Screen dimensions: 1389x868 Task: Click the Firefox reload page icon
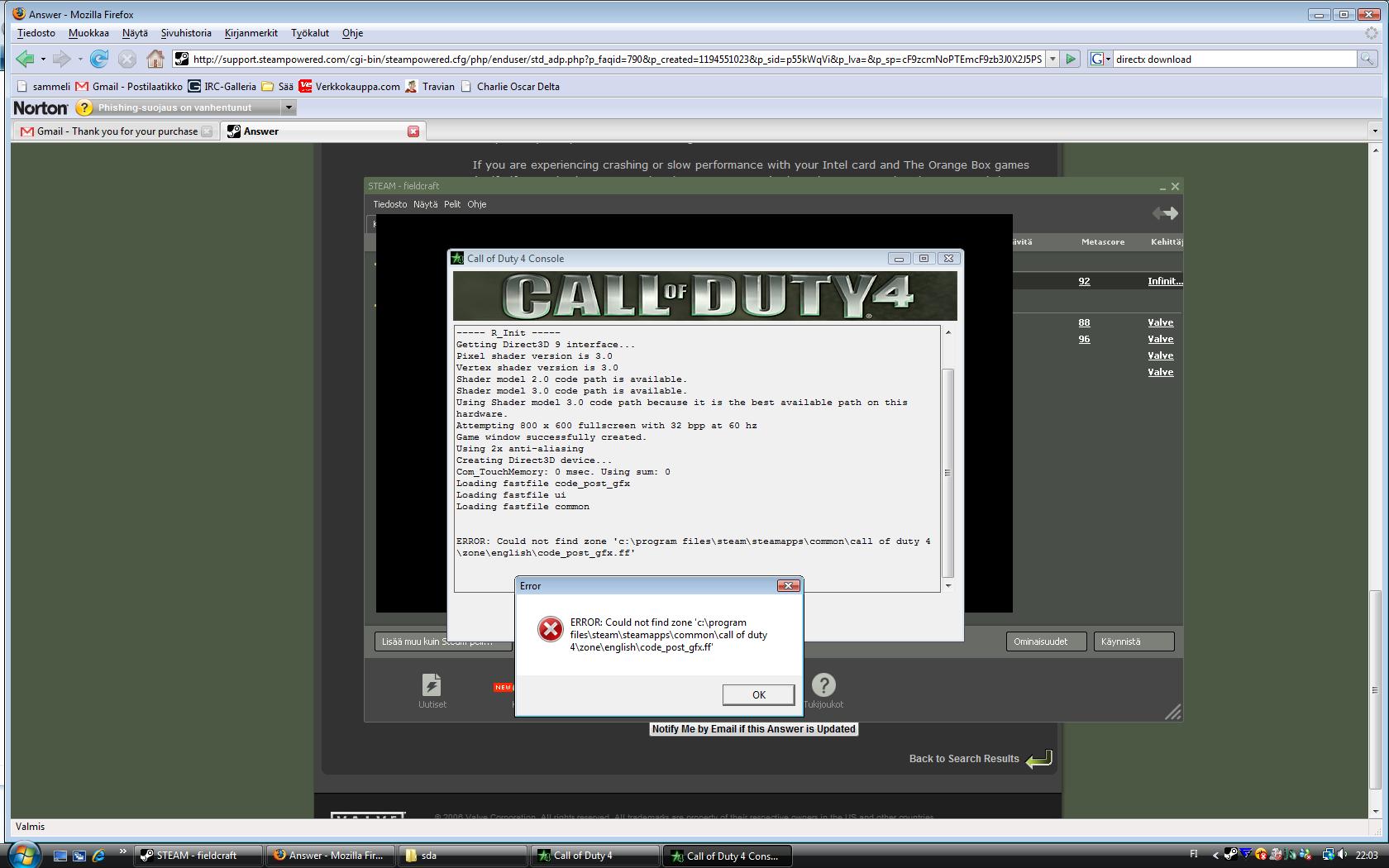(99, 59)
